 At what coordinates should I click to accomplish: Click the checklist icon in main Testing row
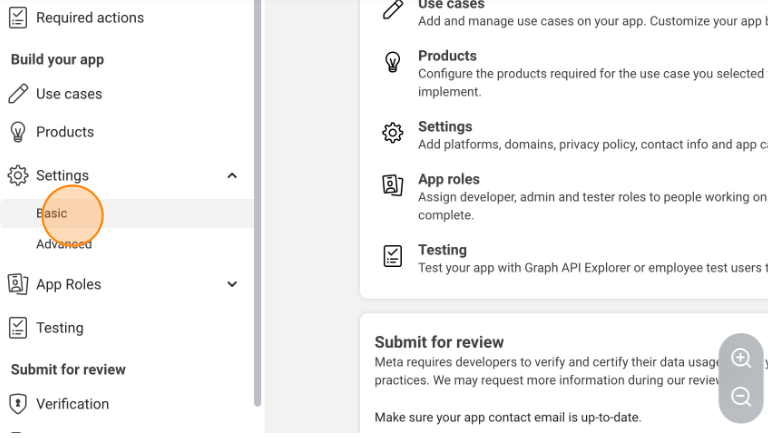pos(393,256)
